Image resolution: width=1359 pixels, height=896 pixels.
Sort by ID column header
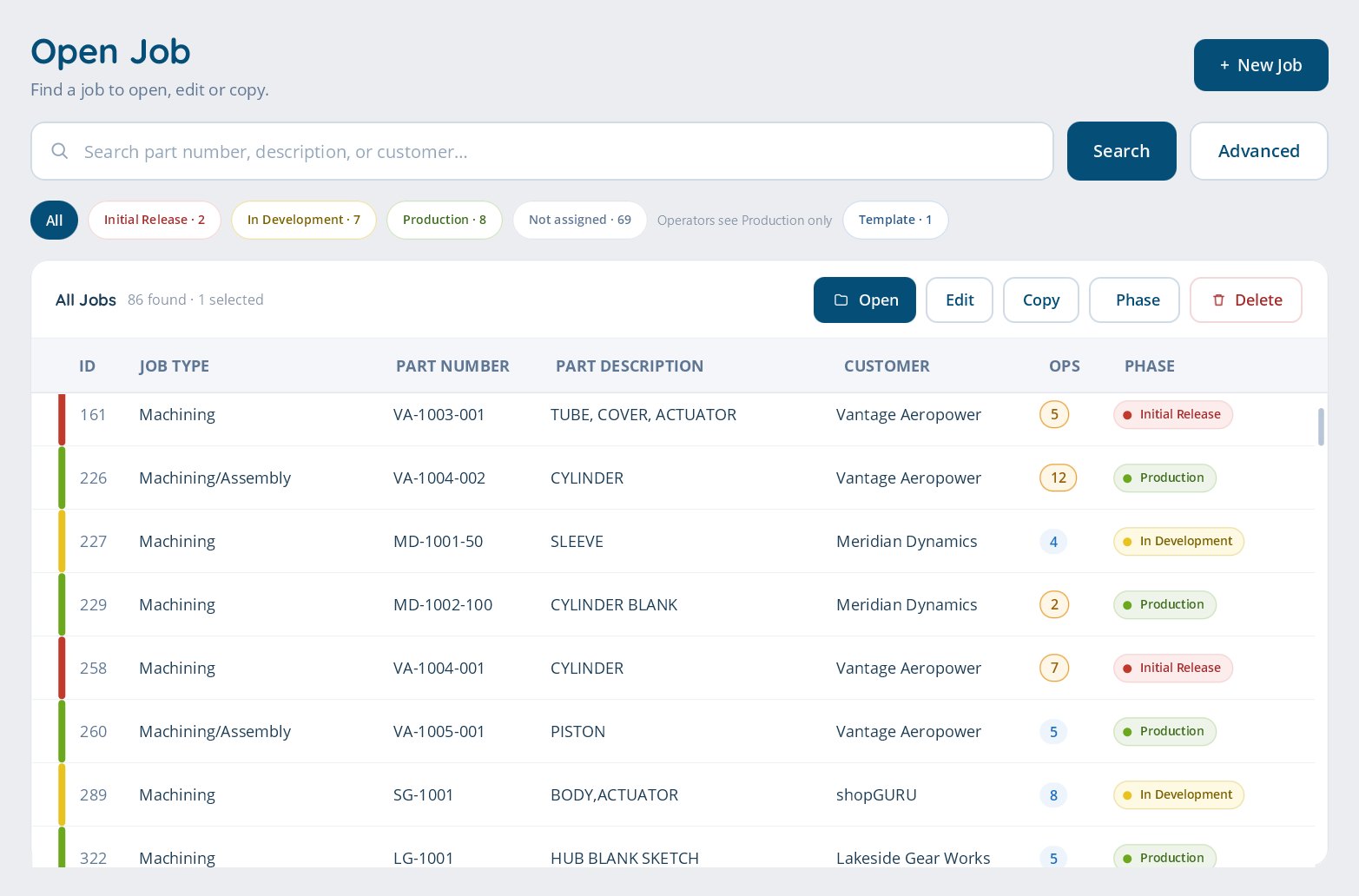(x=87, y=366)
